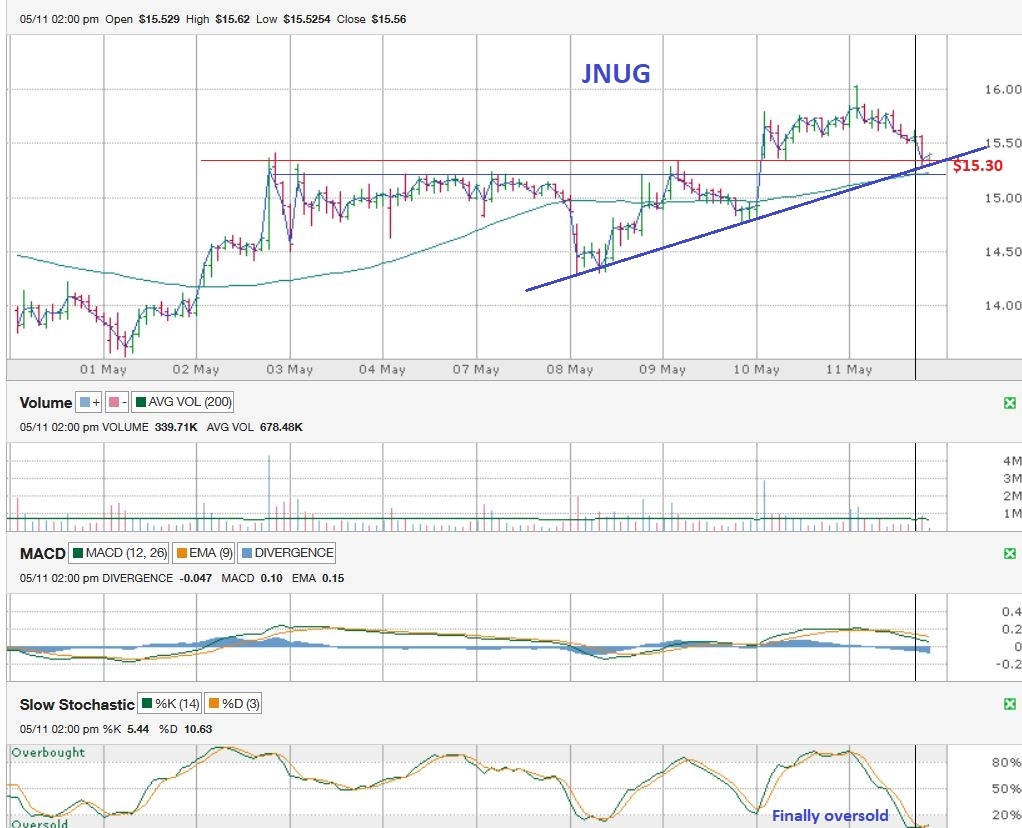
Task: Click the 08 May date axis label
Action: point(569,370)
